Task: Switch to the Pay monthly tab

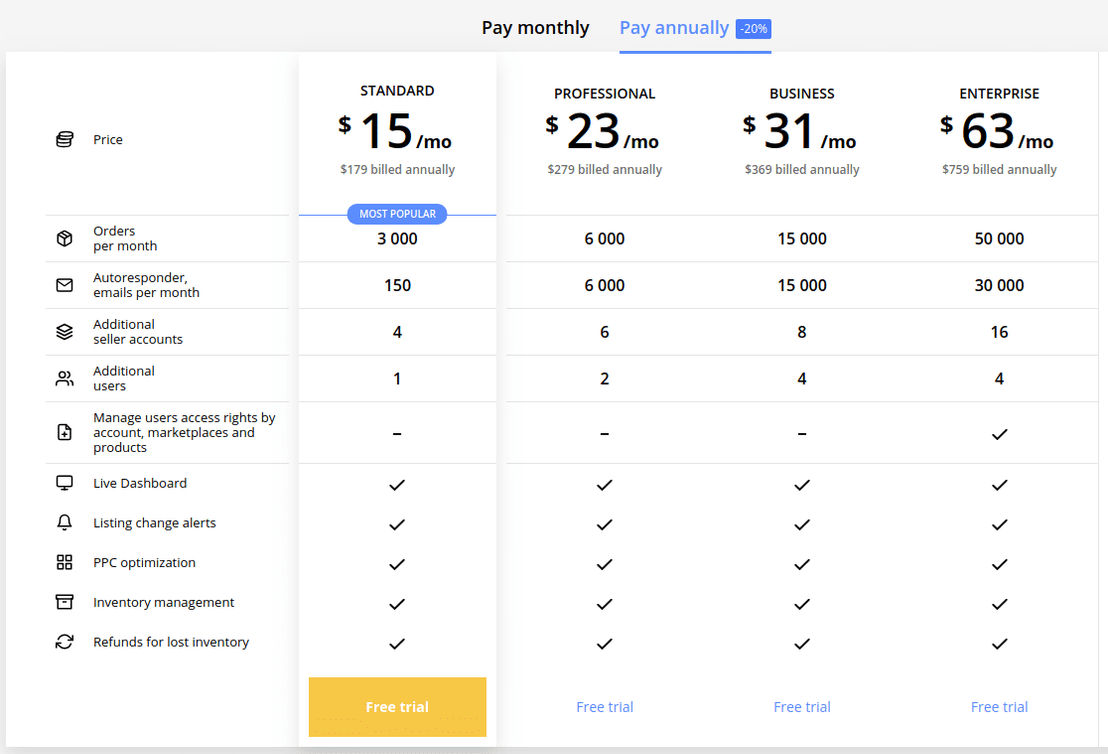Action: pyautogui.click(x=535, y=28)
